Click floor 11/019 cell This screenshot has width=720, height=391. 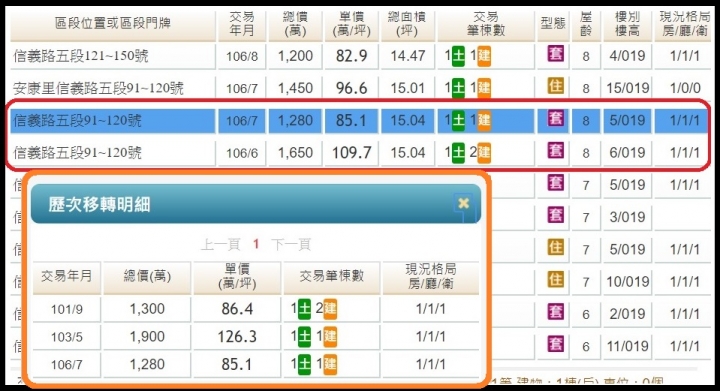pyautogui.click(x=627, y=346)
